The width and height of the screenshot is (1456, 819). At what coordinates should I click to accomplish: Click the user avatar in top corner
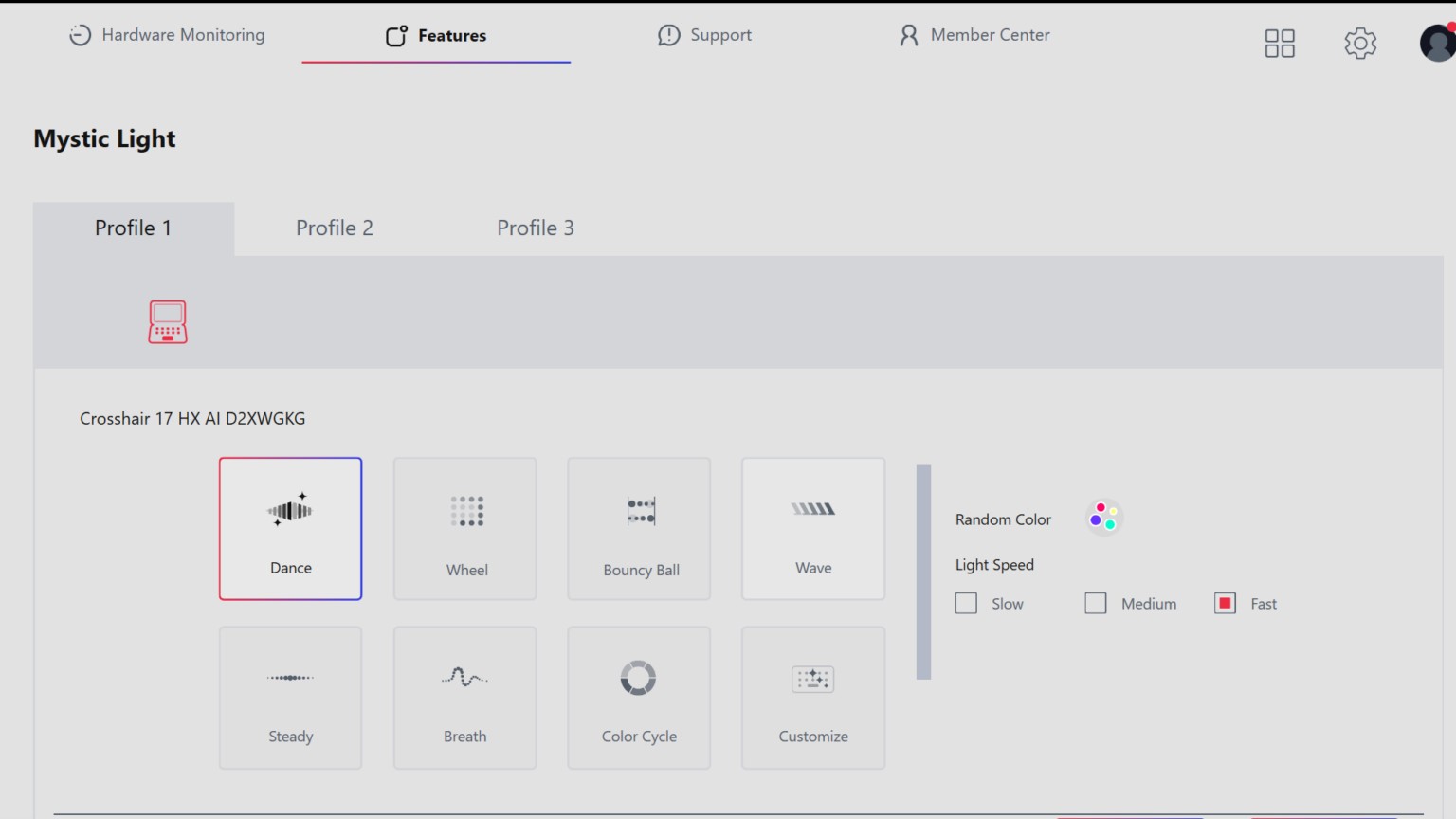click(x=1437, y=43)
